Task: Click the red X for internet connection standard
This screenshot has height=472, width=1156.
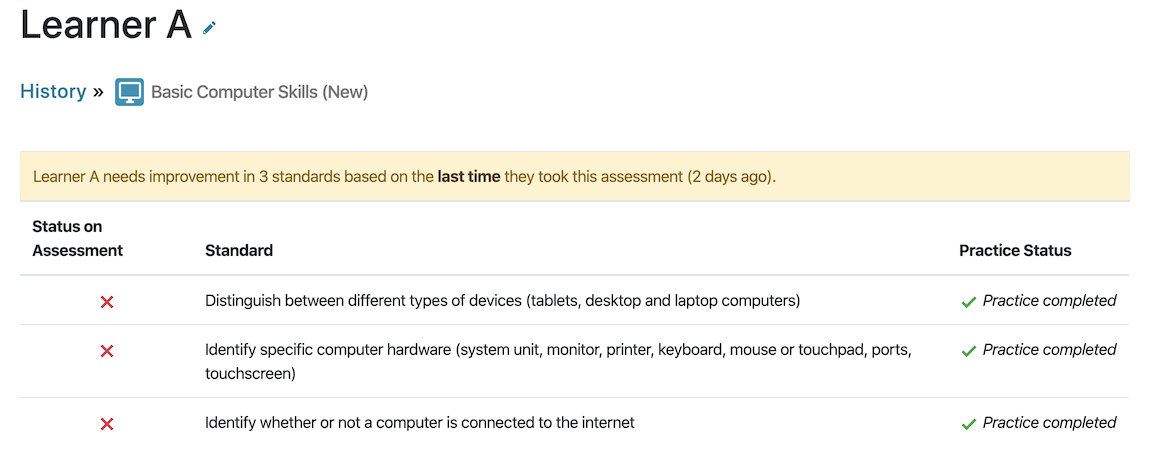Action: [107, 424]
